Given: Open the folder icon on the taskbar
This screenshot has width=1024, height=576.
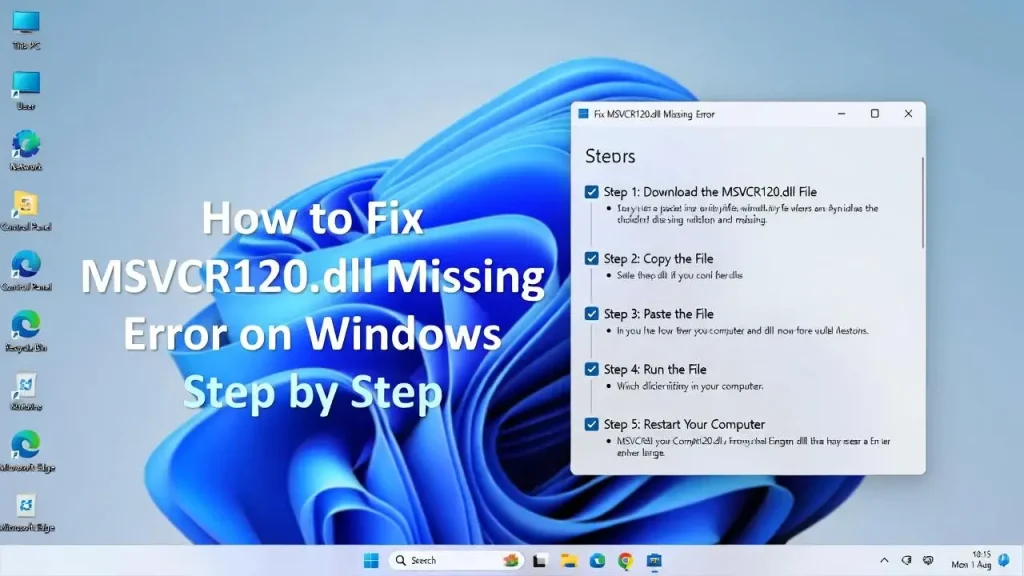Looking at the screenshot, I should pyautogui.click(x=569, y=560).
